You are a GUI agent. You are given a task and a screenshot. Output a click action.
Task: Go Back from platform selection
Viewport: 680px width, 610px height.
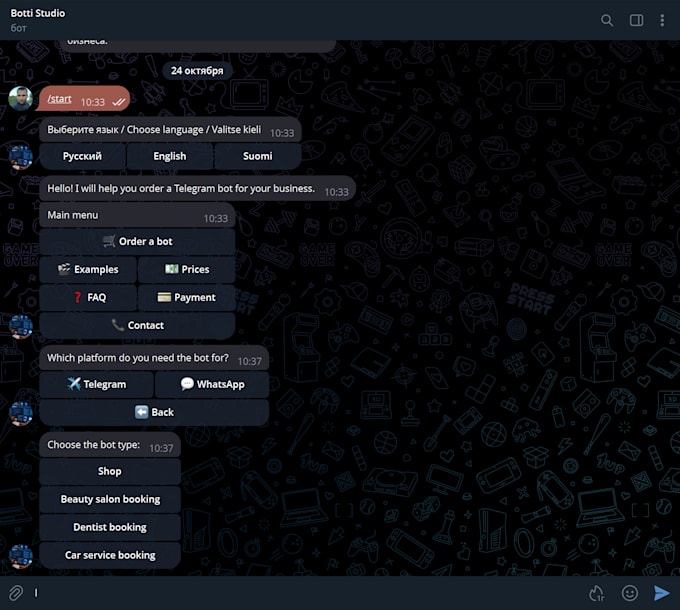(x=154, y=412)
